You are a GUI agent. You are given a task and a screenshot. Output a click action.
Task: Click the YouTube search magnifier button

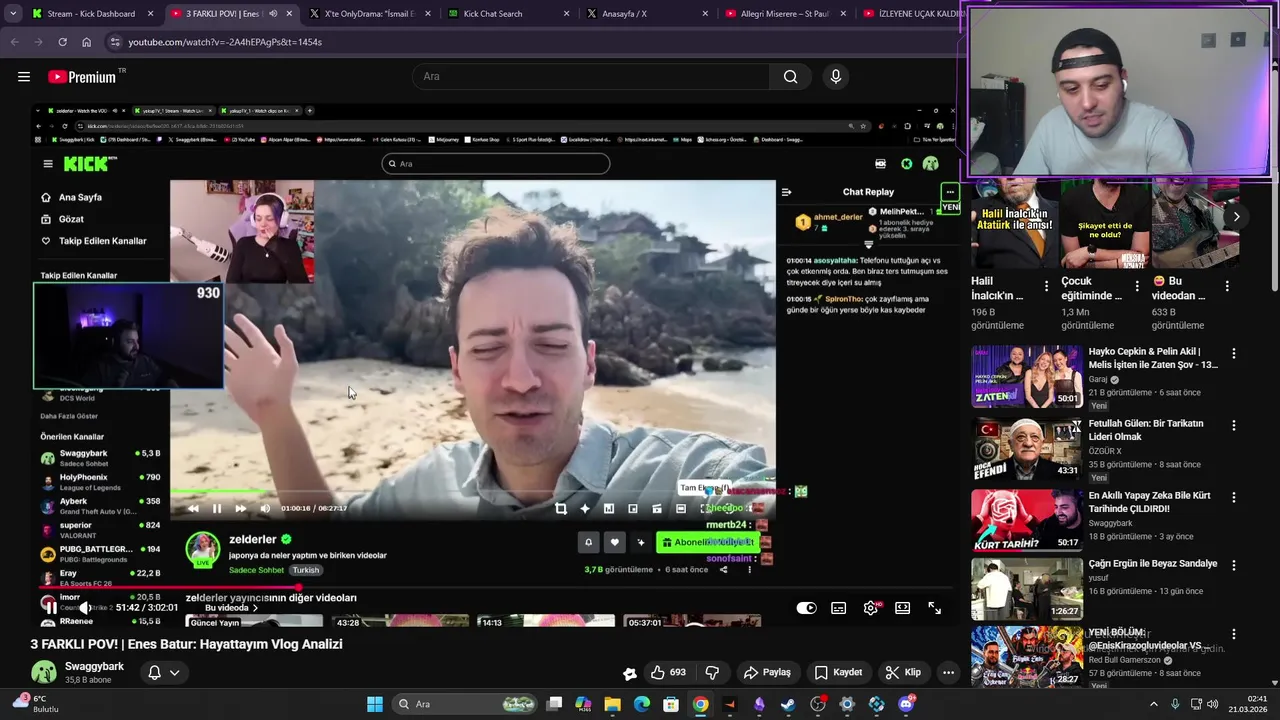click(790, 77)
